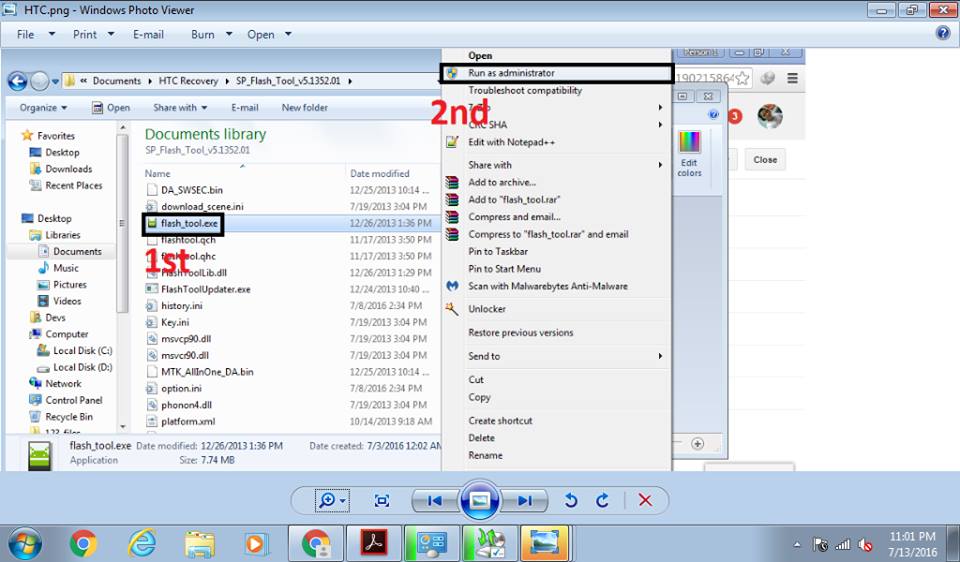The image size is (960, 562).
Task: Click the user avatar picture
Action: [x=770, y=116]
